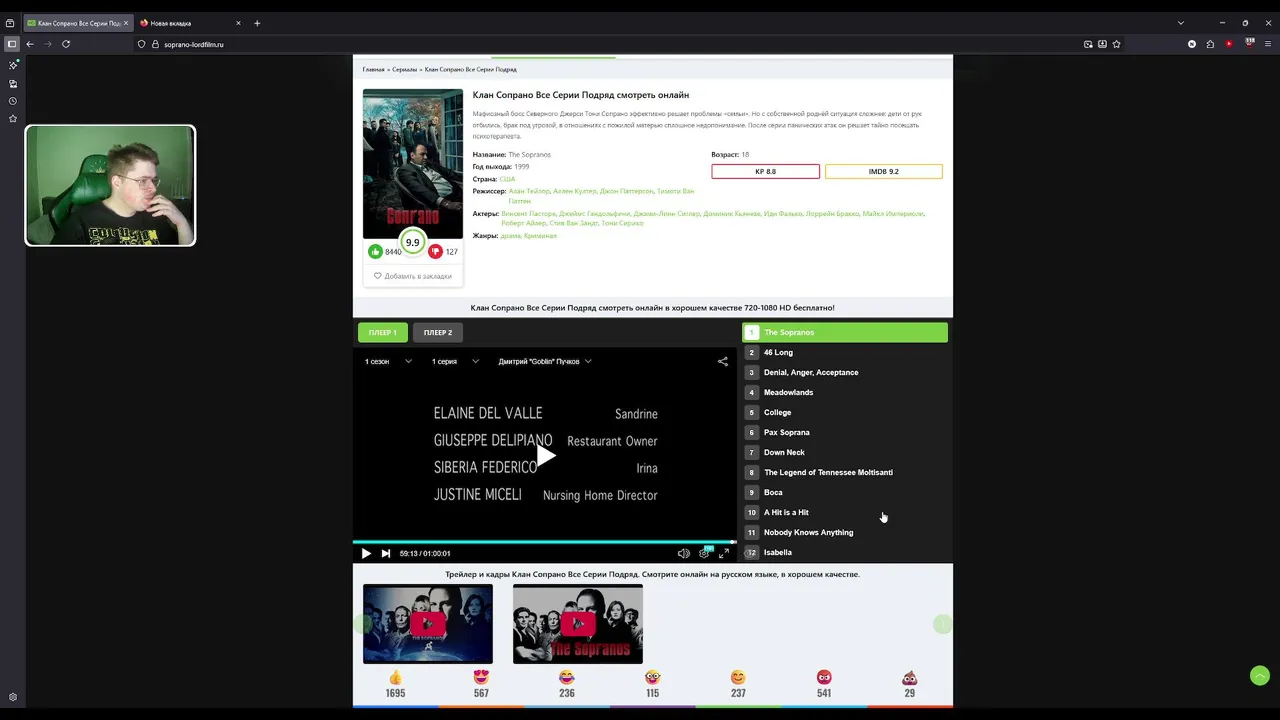Play the first trailer thumbnail
Screen dimensions: 1280x720
pos(428,624)
